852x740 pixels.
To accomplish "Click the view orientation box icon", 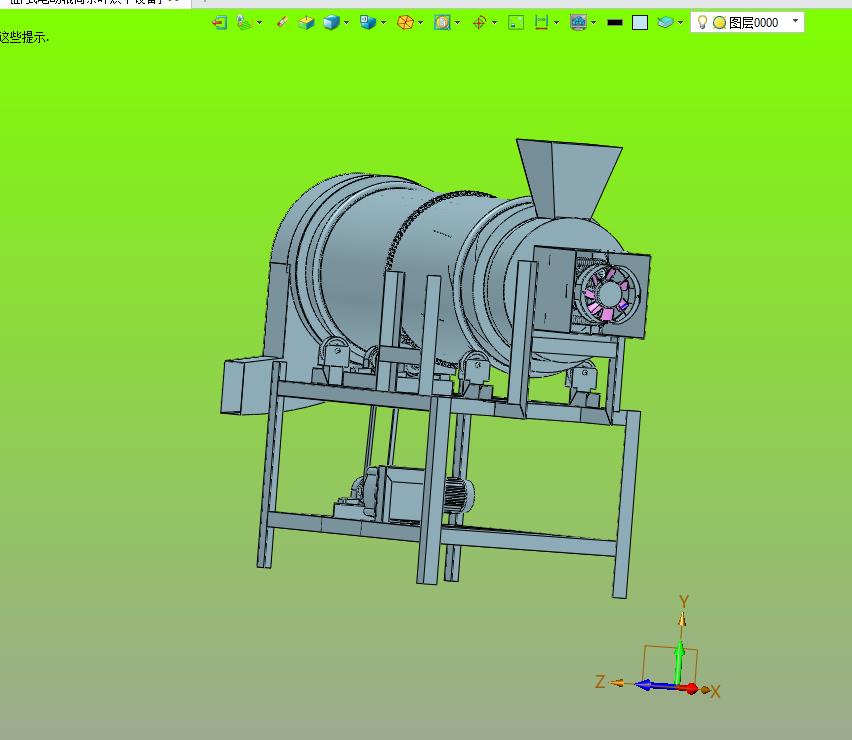I will click(x=368, y=22).
